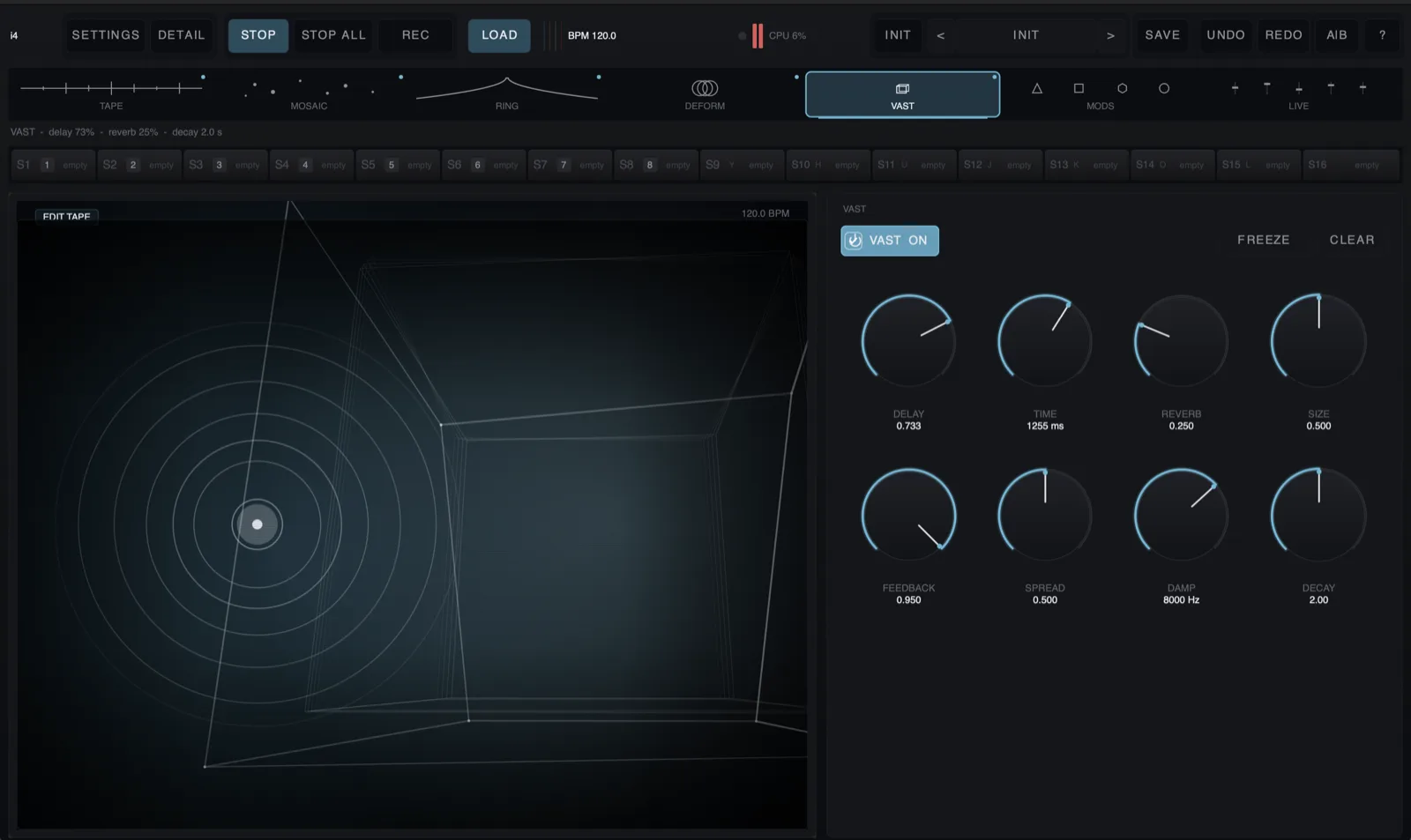Image resolution: width=1411 pixels, height=840 pixels.
Task: Click the DELAY knob
Action: 908,341
